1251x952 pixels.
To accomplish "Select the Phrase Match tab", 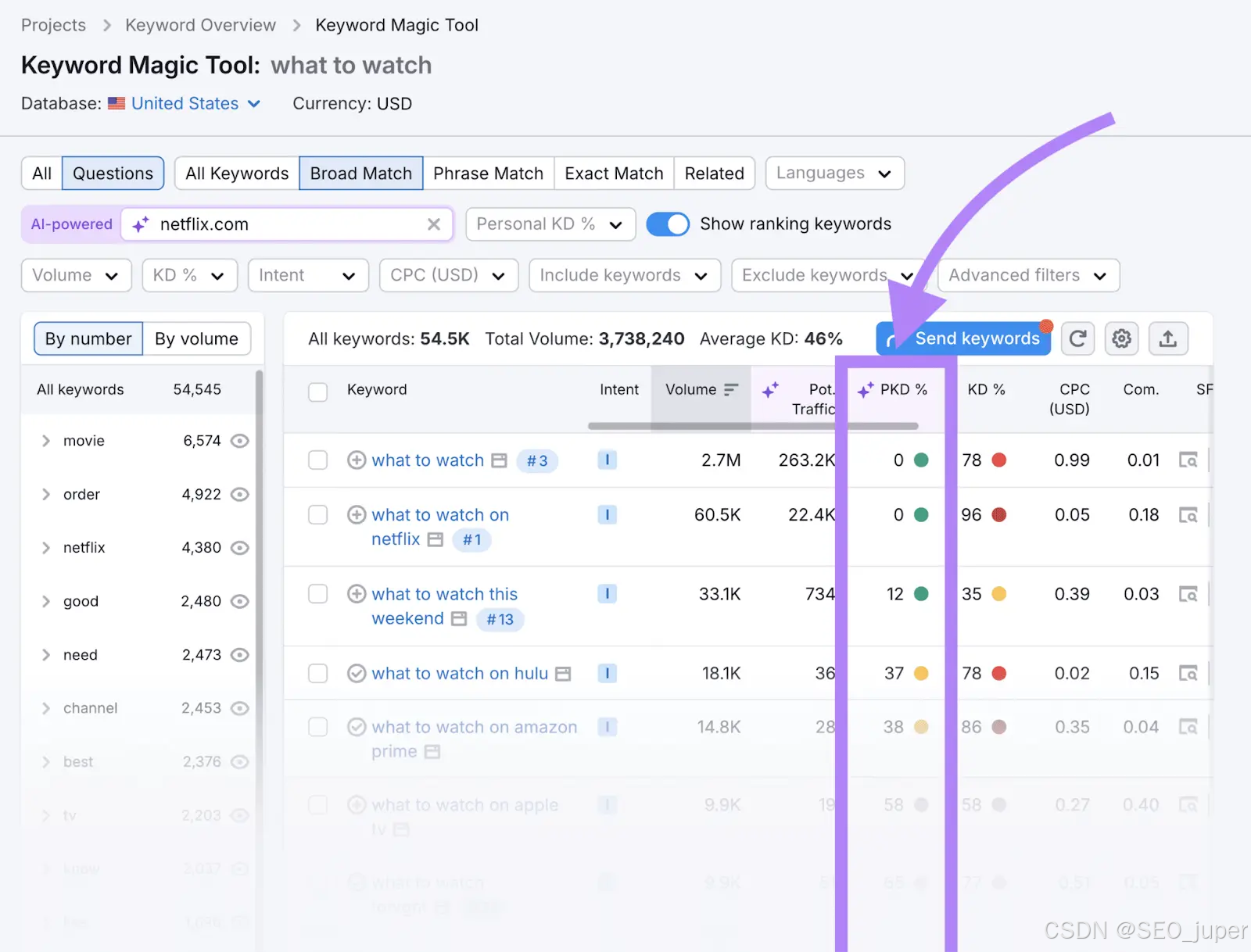I will pos(489,173).
